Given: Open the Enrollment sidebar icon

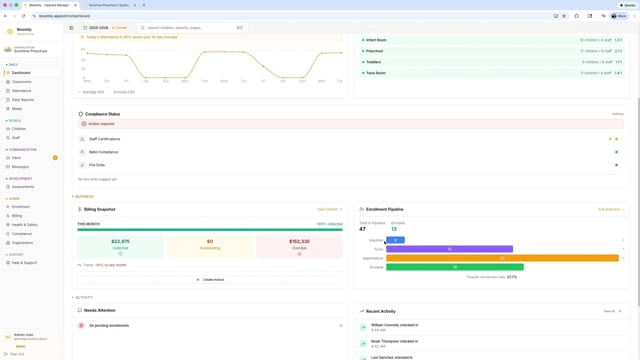Looking at the screenshot, I should [8, 207].
